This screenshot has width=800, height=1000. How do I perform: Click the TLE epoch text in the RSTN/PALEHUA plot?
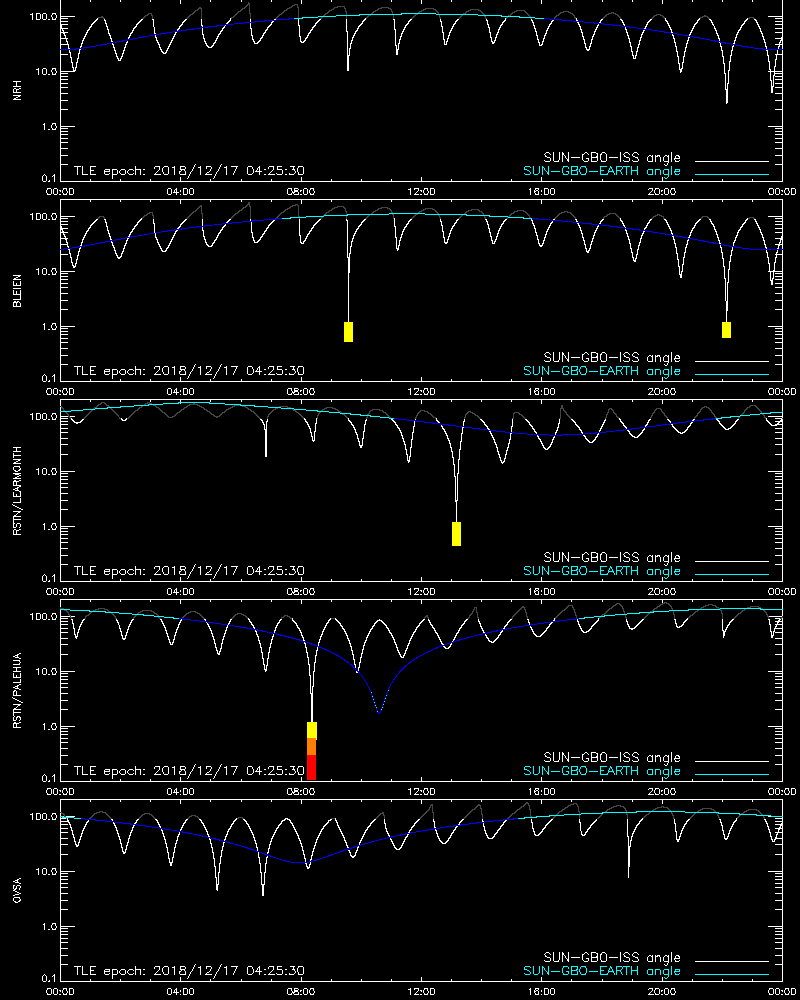coord(189,770)
